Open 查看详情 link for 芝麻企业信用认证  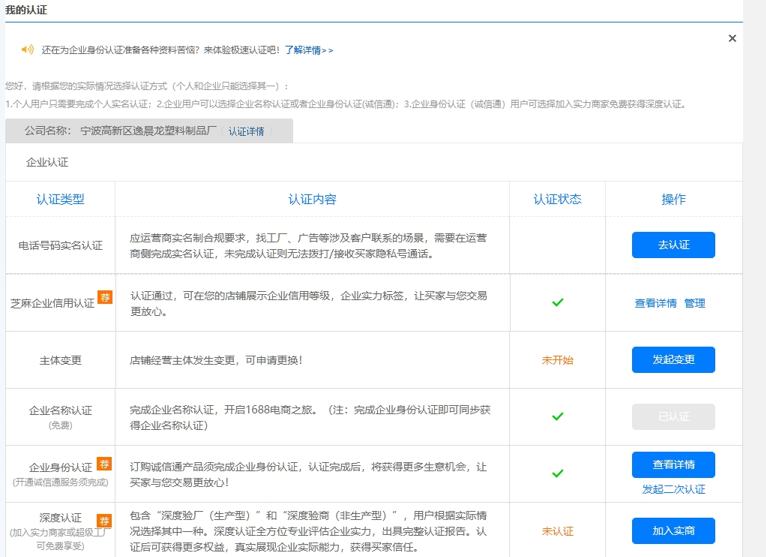[655, 303]
